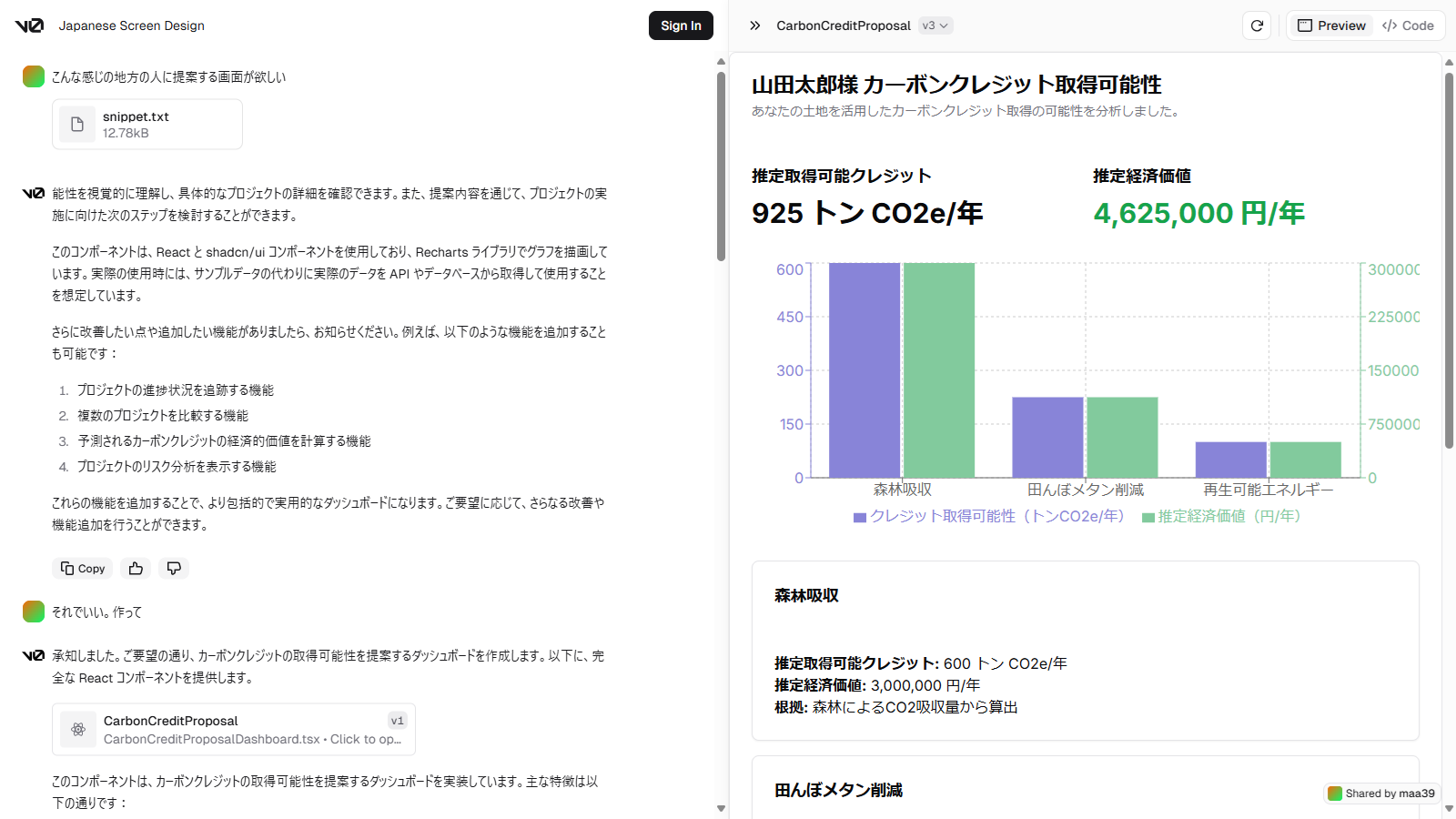Click the chat scroll down arrow

721,808
